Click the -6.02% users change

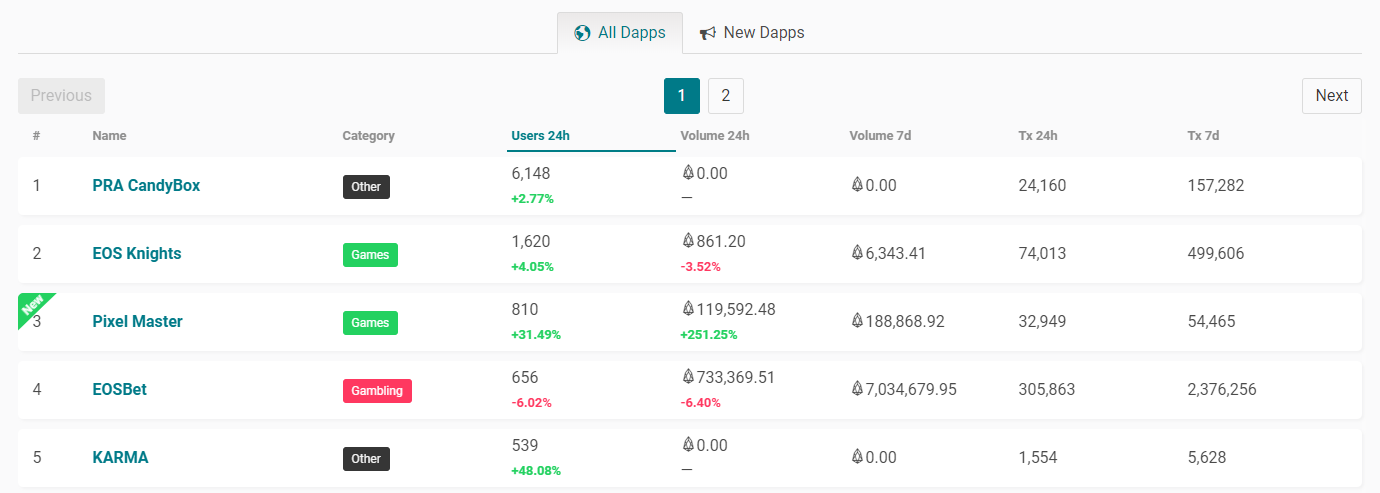pyautogui.click(x=531, y=403)
